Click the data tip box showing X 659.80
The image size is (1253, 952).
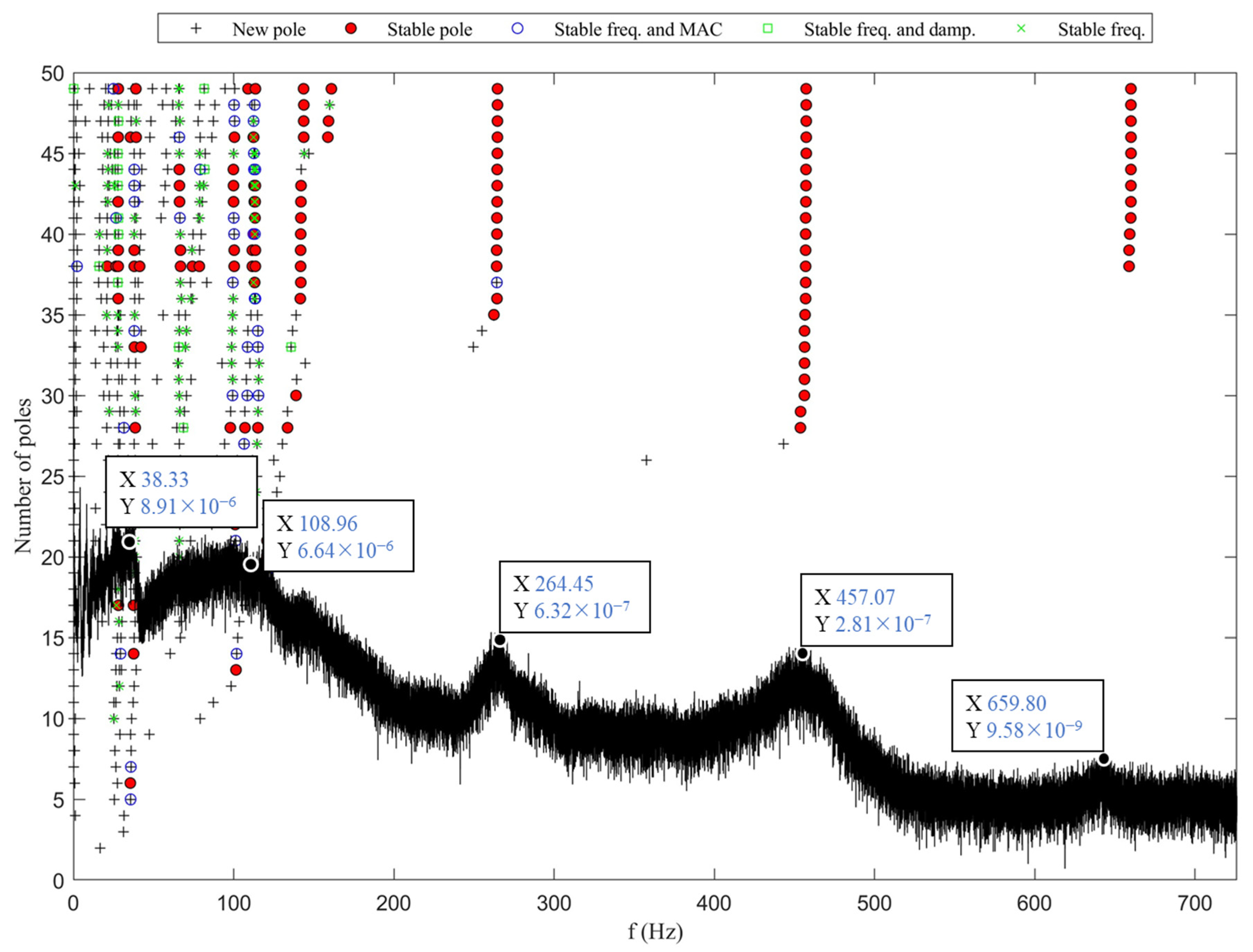tap(1027, 716)
